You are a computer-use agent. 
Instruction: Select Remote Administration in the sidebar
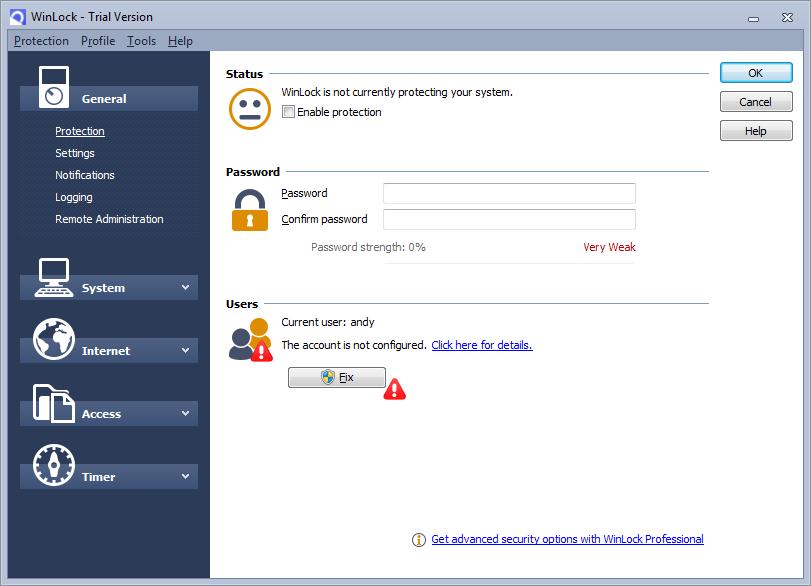tap(109, 219)
